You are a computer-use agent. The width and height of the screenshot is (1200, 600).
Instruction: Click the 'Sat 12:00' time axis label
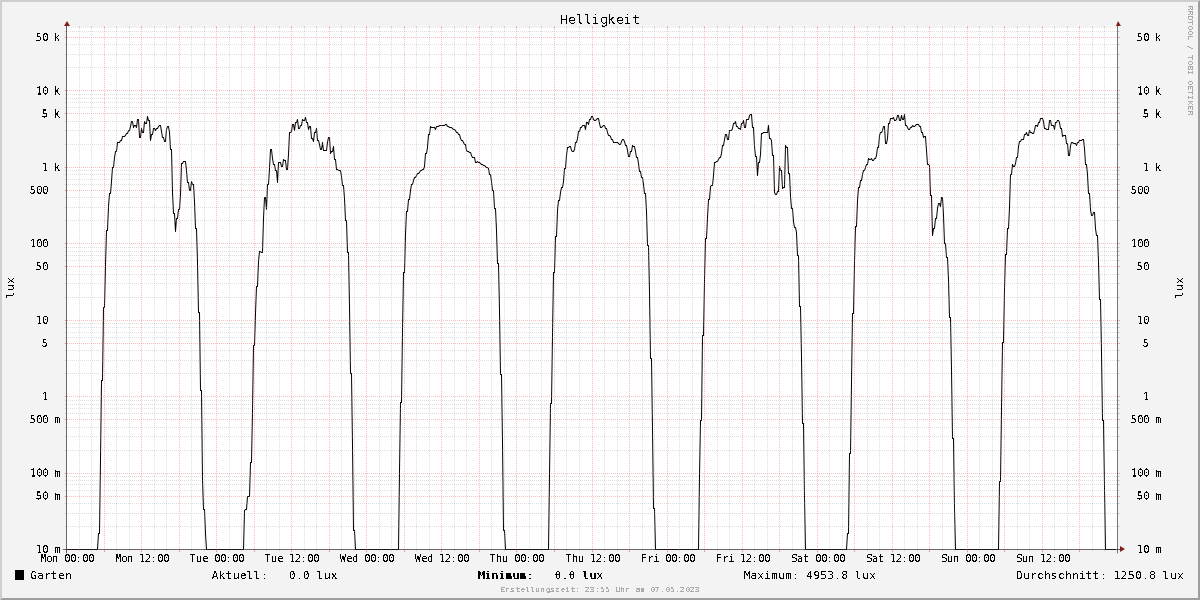click(893, 558)
